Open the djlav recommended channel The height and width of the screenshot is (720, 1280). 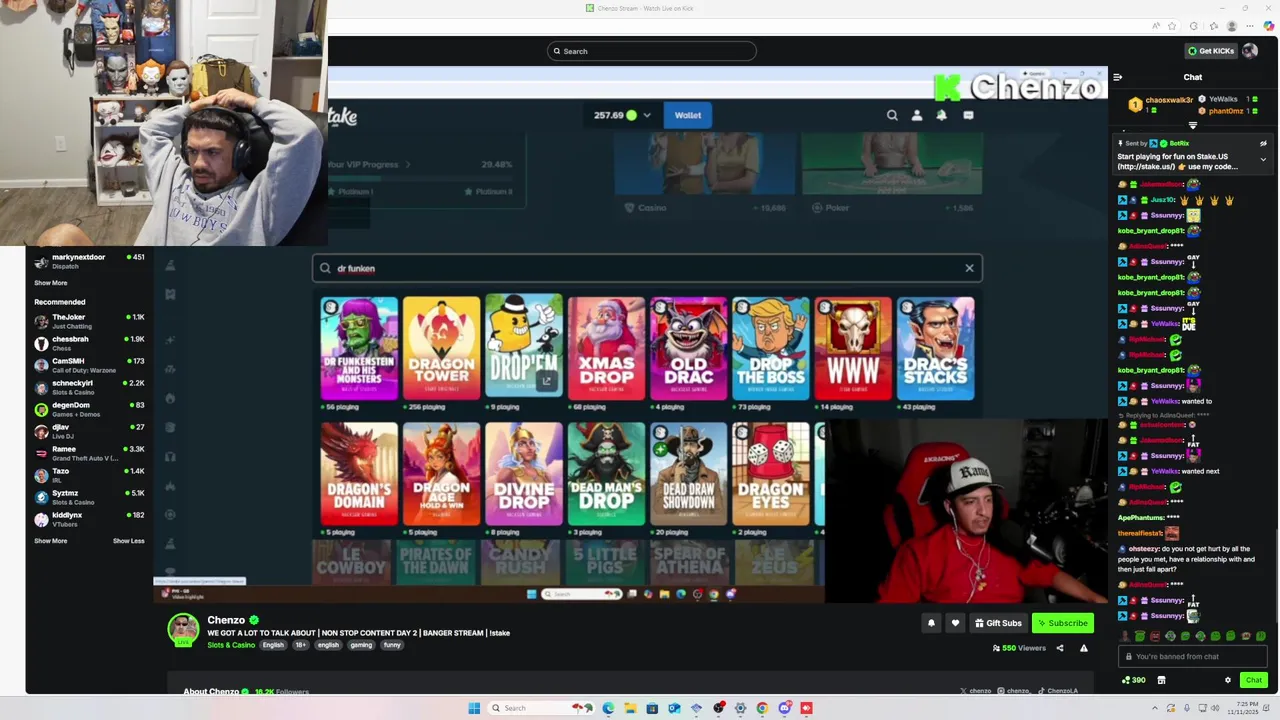click(x=89, y=431)
